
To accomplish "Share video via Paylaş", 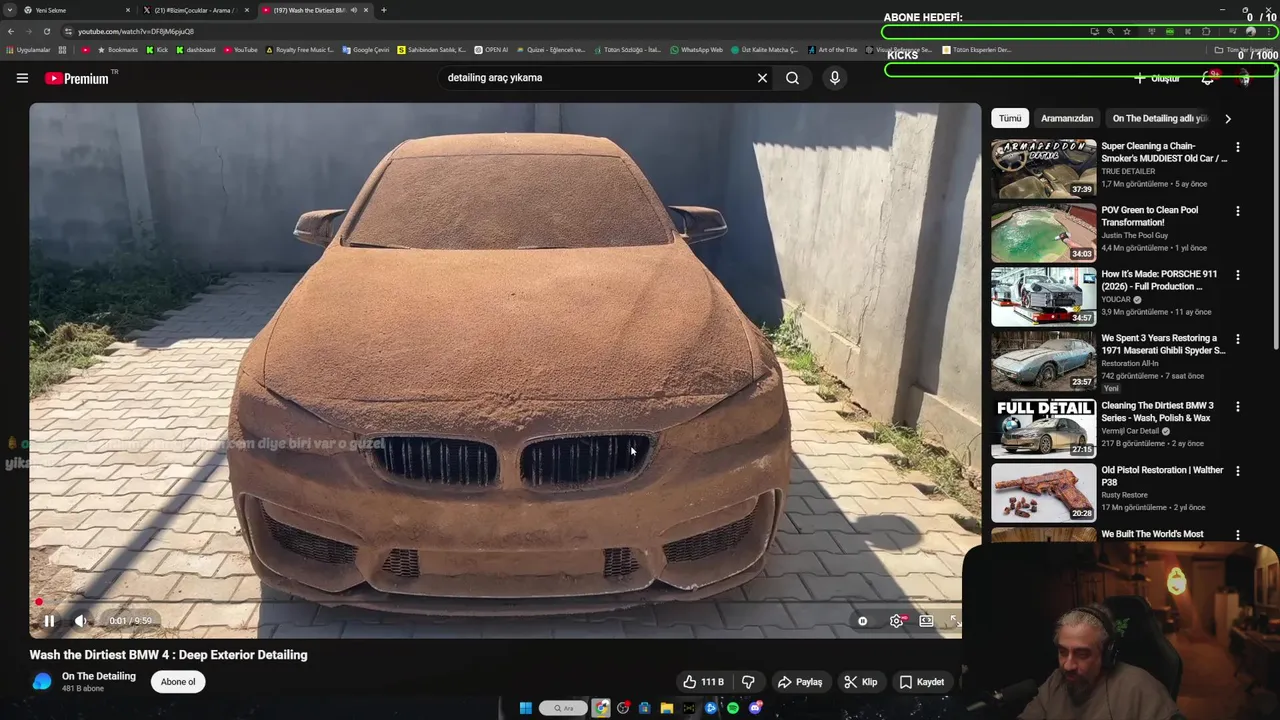I will pyautogui.click(x=800, y=682).
